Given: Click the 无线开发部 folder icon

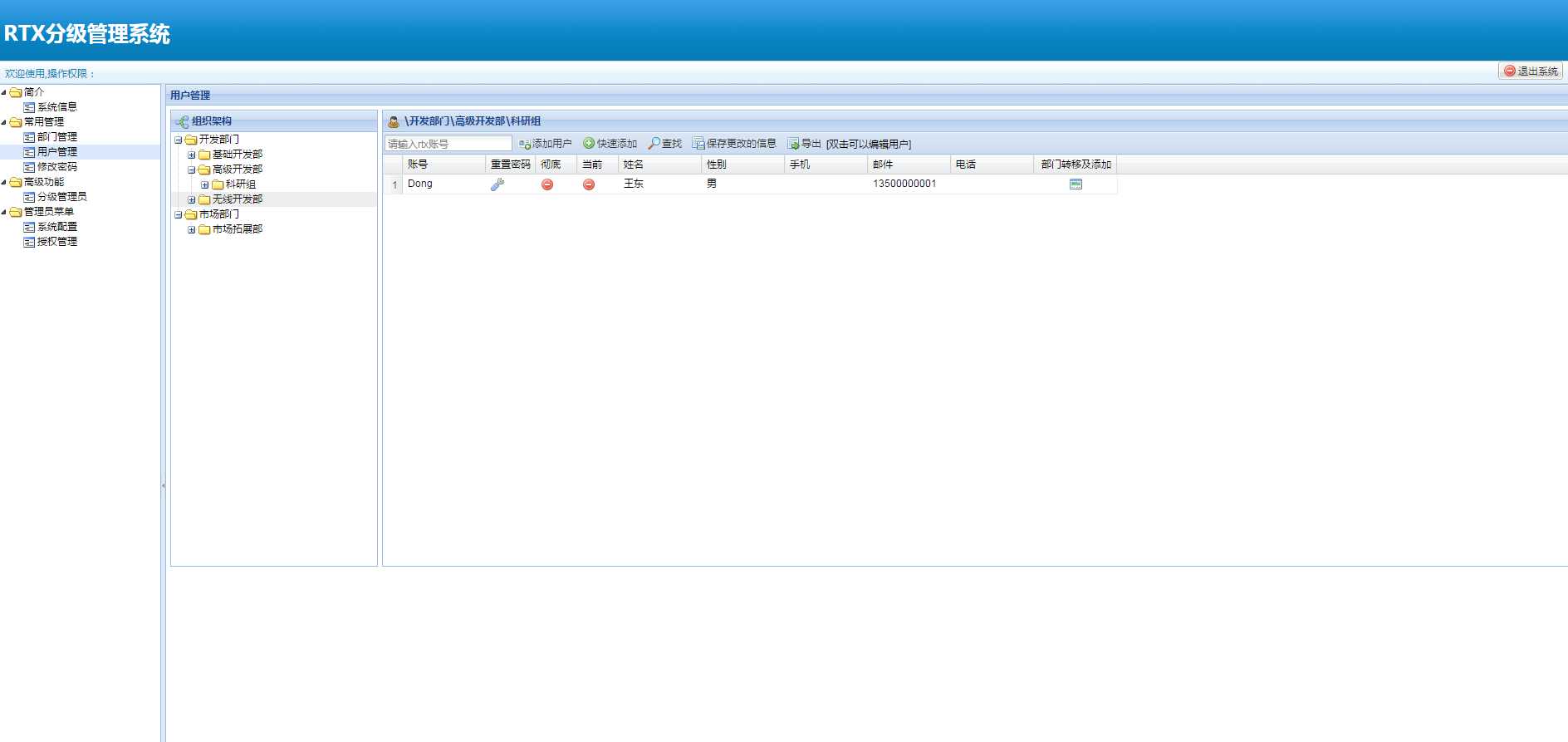Looking at the screenshot, I should click(x=204, y=199).
